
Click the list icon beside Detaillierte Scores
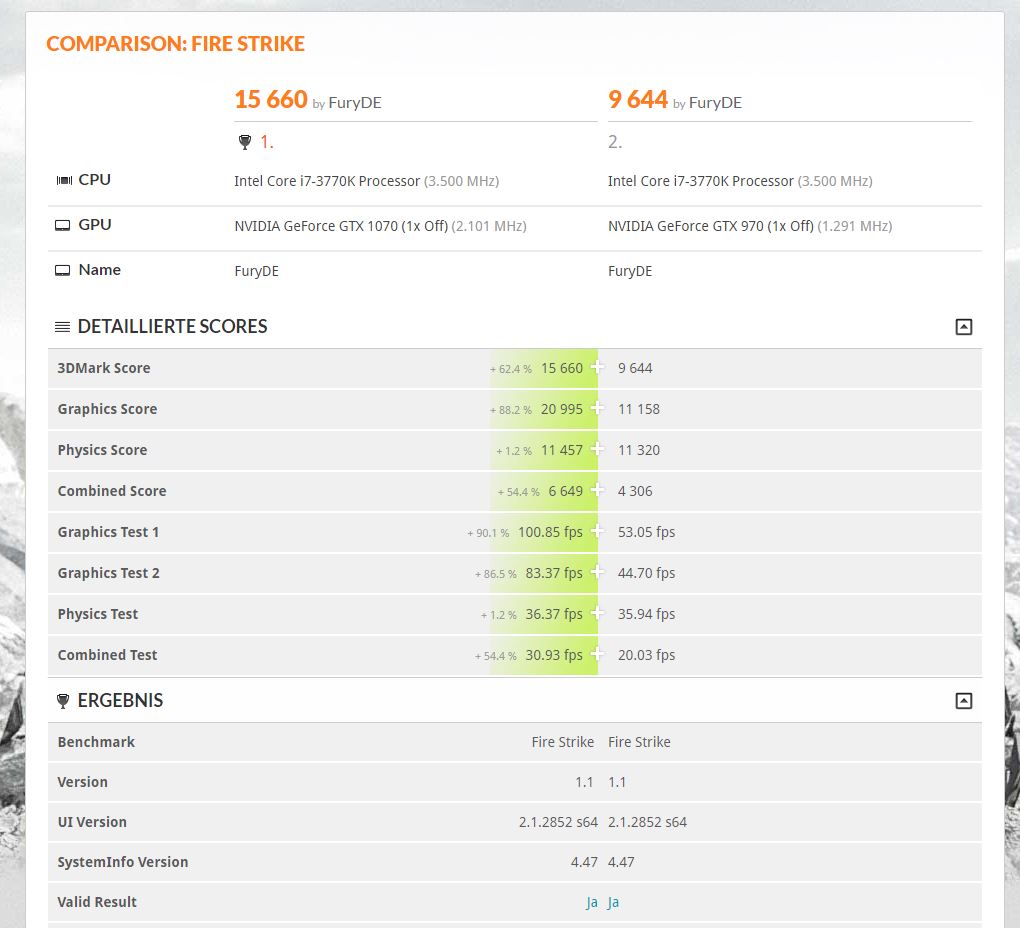[x=62, y=326]
